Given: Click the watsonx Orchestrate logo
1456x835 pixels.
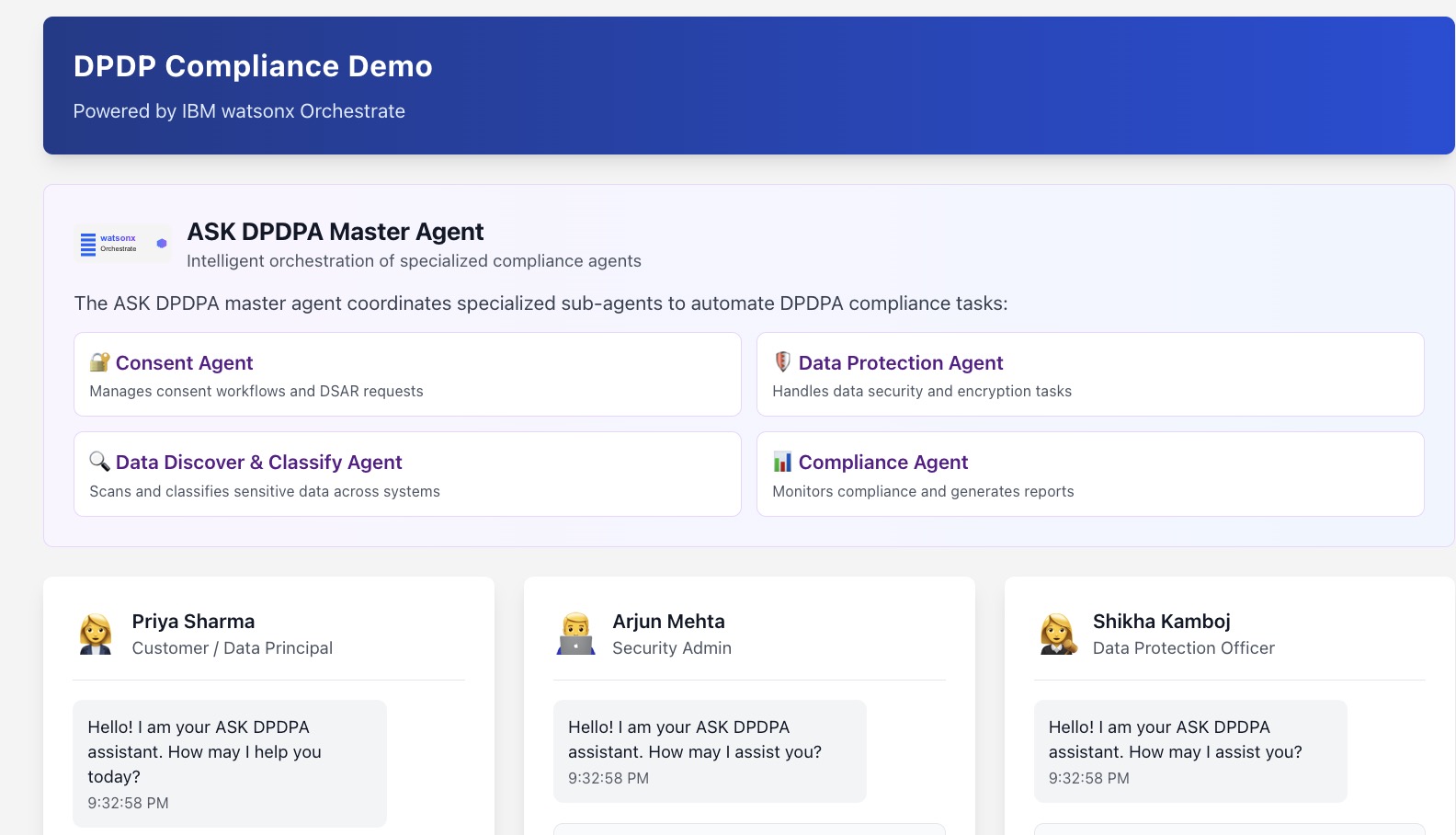Looking at the screenshot, I should point(122,244).
